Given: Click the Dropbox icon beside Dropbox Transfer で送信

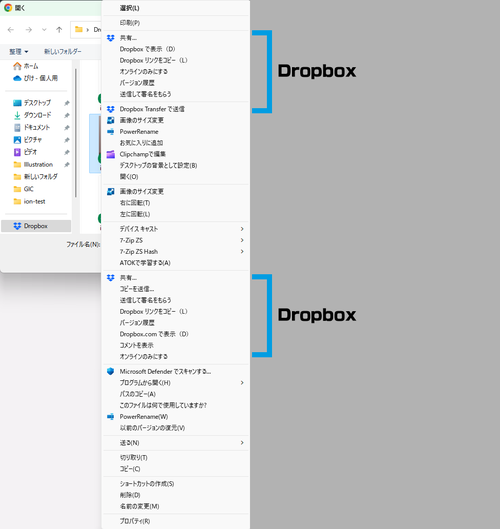Looking at the screenshot, I should coord(111,109).
